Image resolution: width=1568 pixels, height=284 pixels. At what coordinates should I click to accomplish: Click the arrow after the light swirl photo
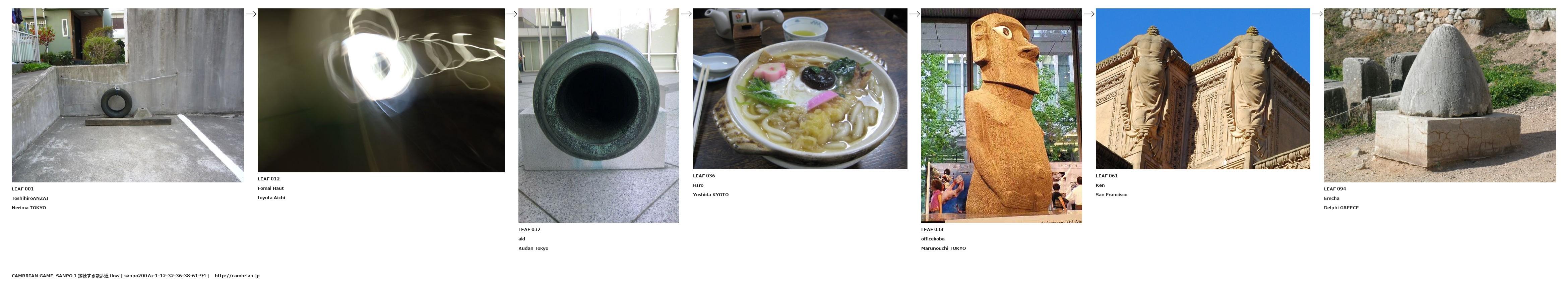coord(511,14)
